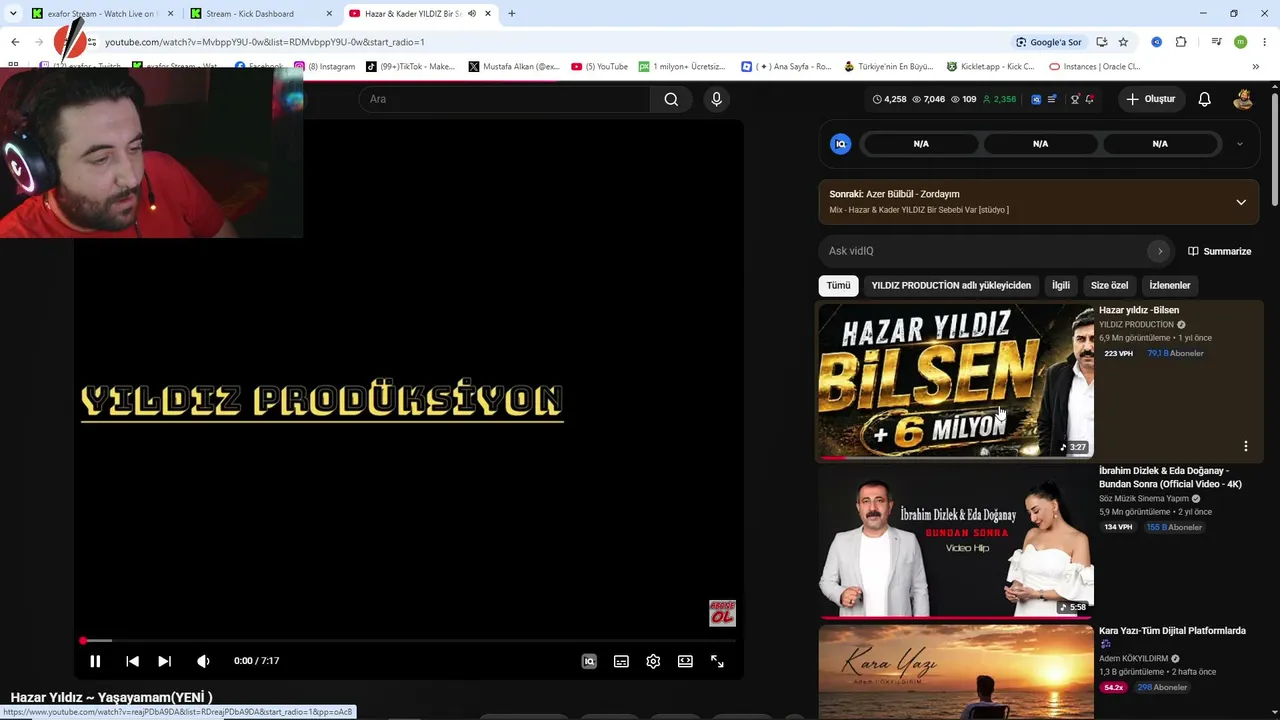This screenshot has height=720, width=1280.
Task: Mute the Hazar & Kader YILDIZ tab audio
Action: point(472,14)
